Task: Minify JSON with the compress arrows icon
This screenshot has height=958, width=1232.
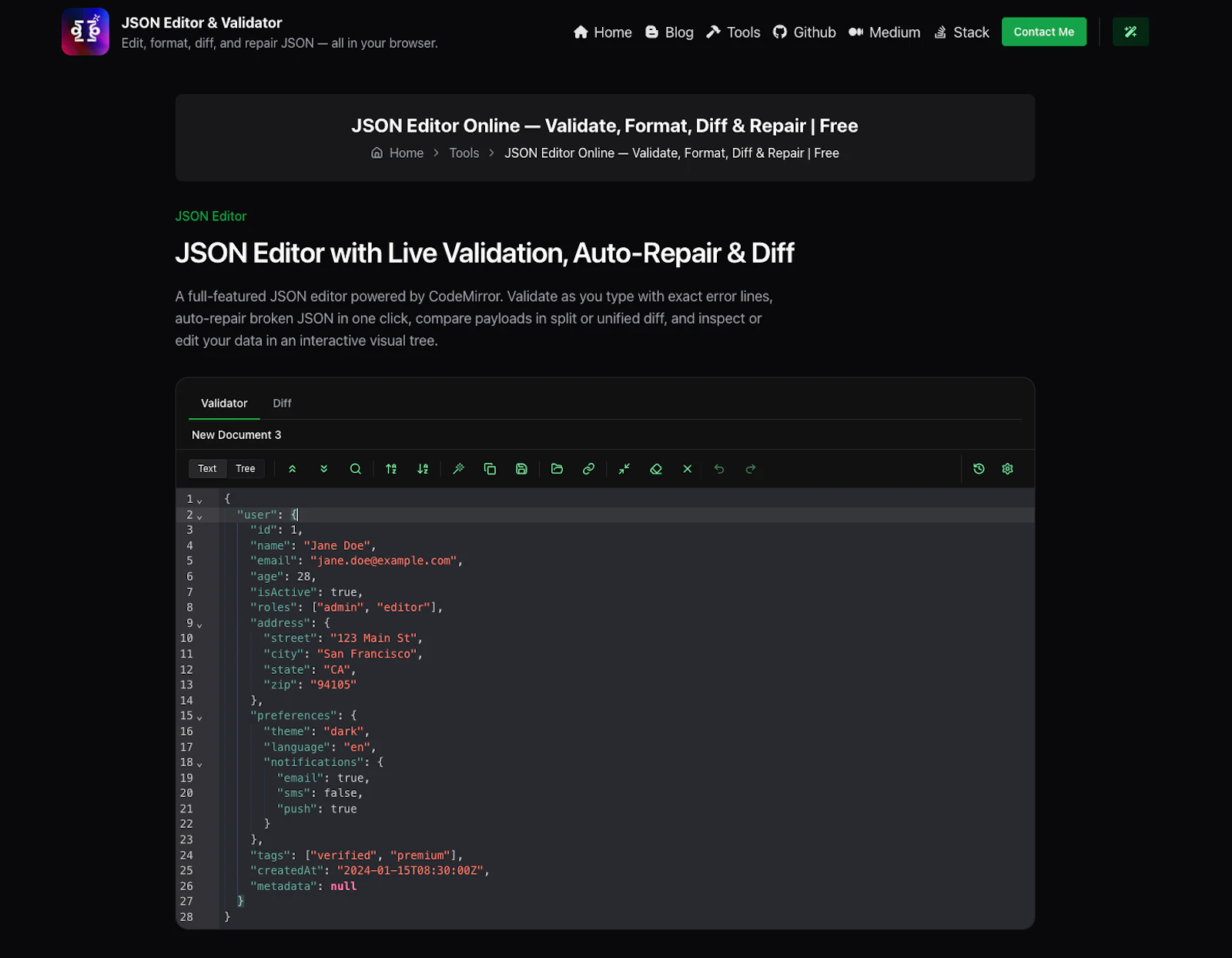Action: (x=624, y=469)
